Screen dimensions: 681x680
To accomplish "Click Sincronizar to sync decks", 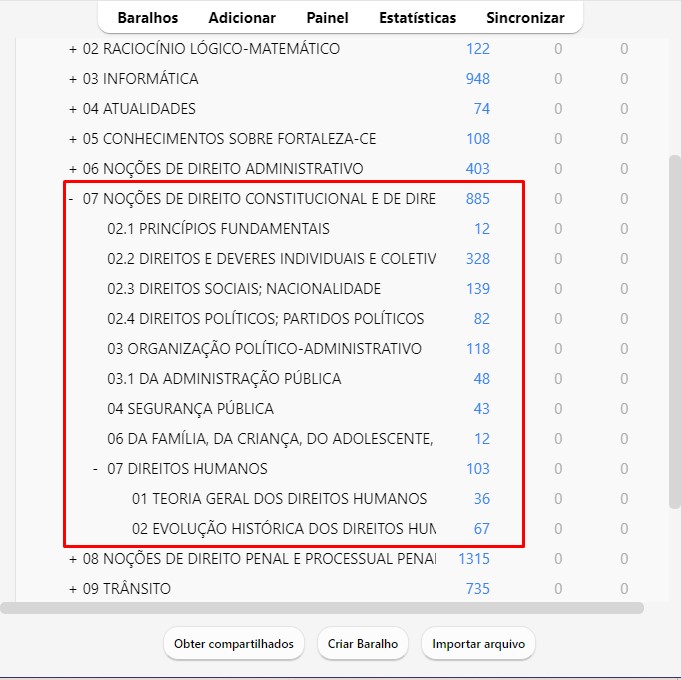I will click(525, 18).
